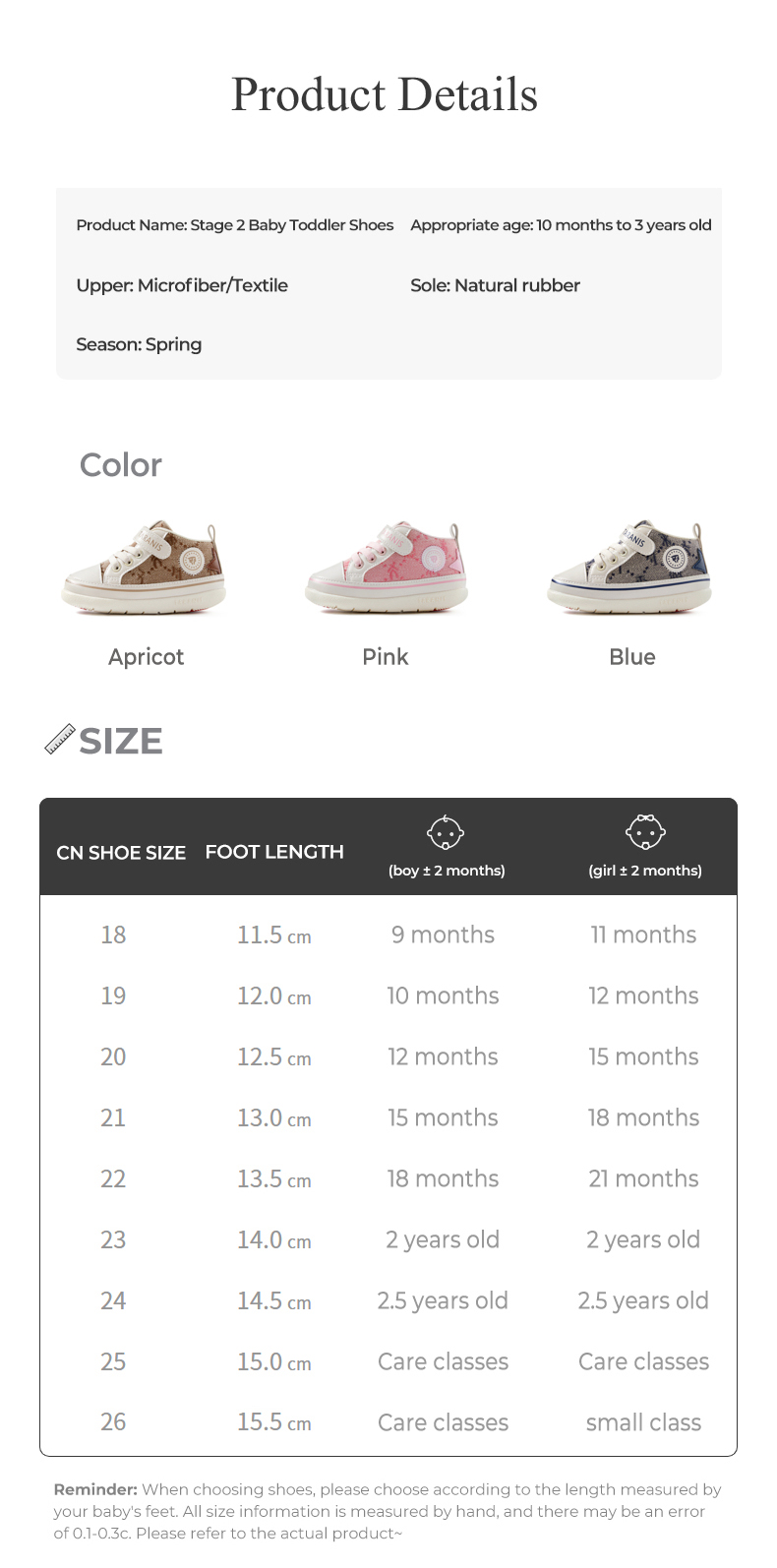Click size 26 in the table
Viewport: 777px width, 1568px height.
[x=113, y=1422]
